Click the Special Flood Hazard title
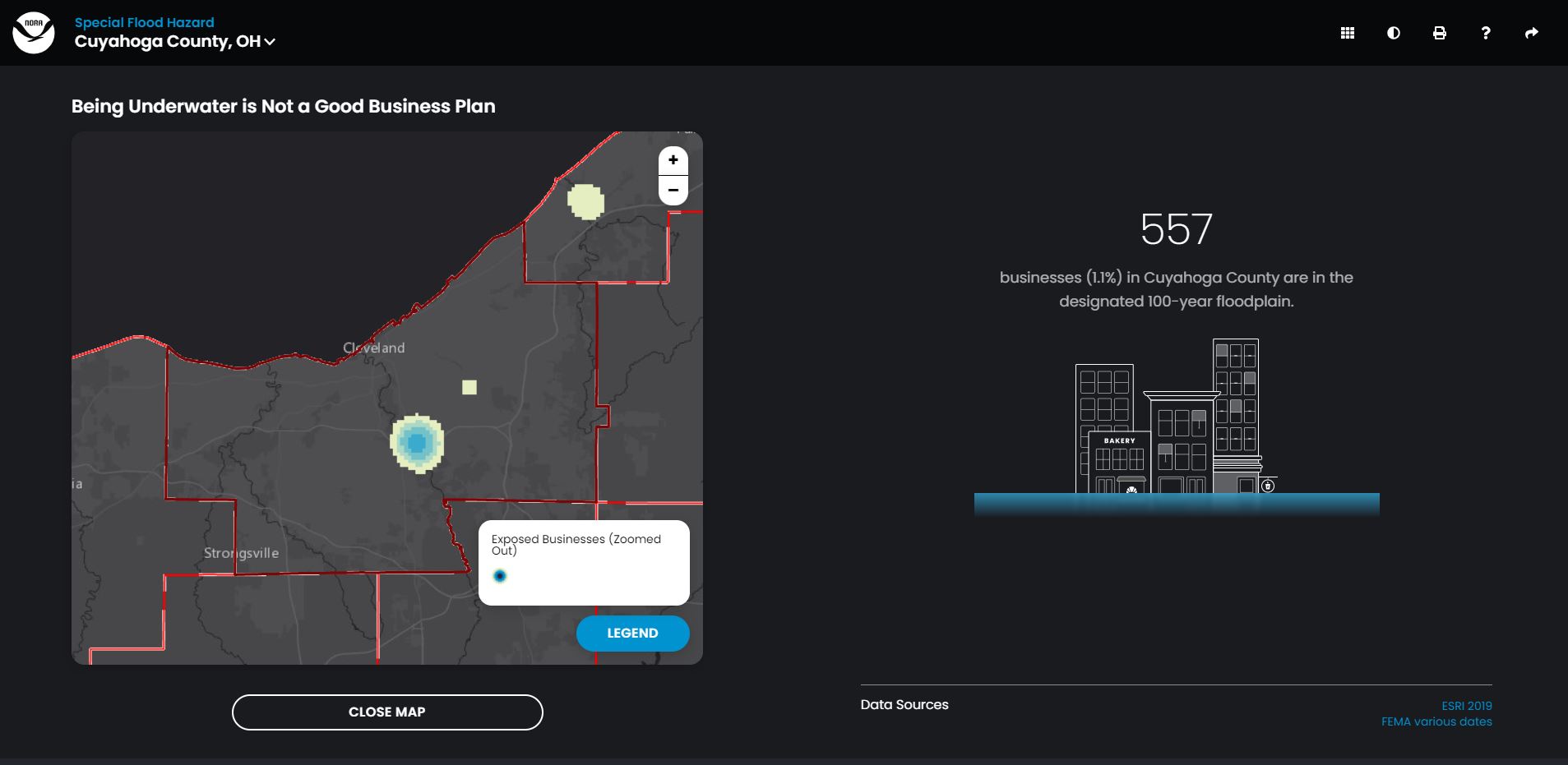This screenshot has width=1568, height=765. [x=145, y=22]
